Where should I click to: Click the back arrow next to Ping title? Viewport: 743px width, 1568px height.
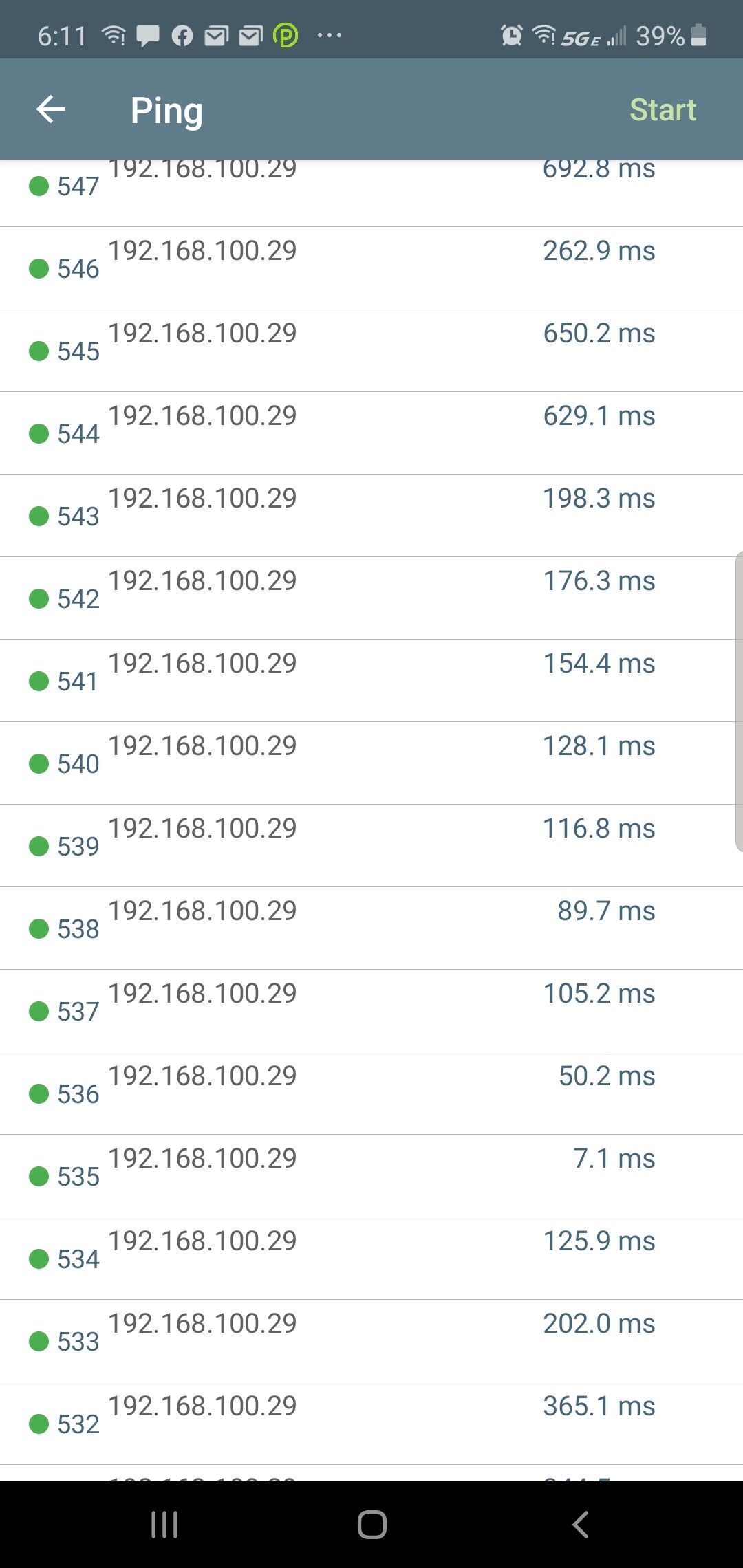tap(50, 109)
